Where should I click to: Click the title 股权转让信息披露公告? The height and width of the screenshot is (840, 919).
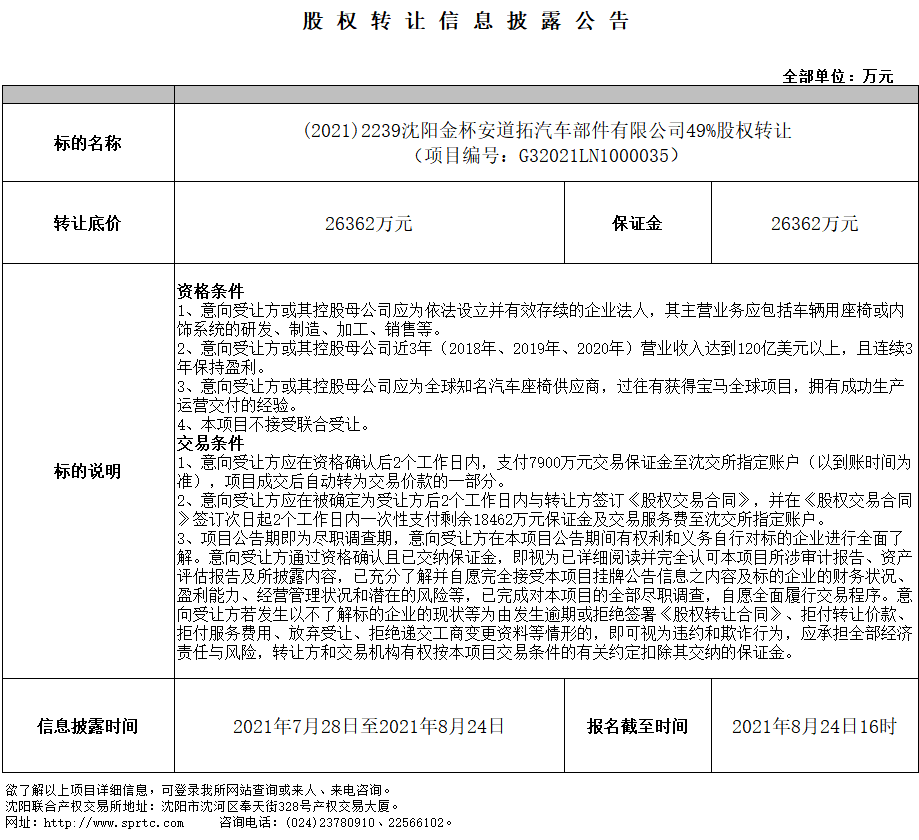click(x=465, y=22)
